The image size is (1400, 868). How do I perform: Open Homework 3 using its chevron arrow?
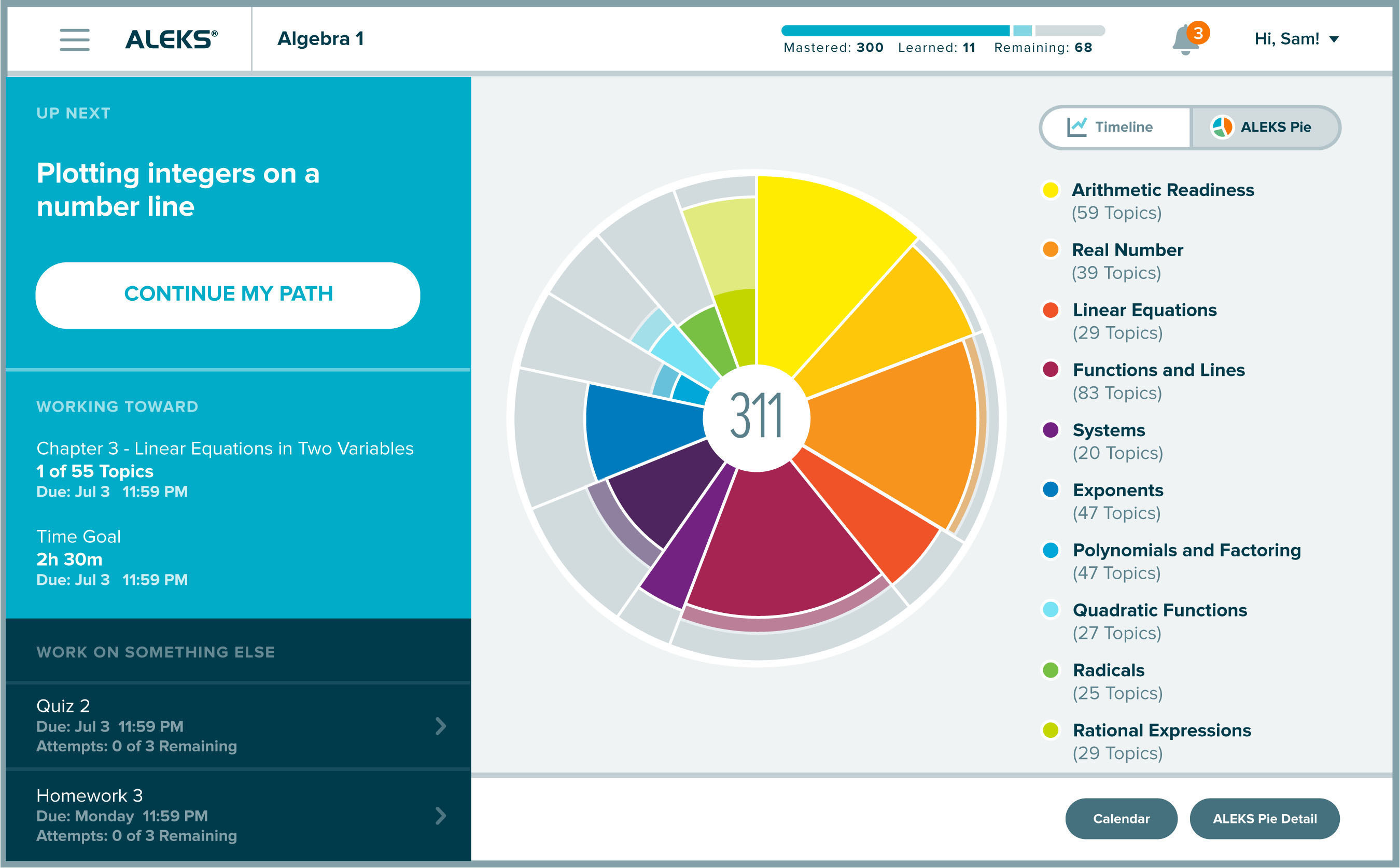point(440,816)
